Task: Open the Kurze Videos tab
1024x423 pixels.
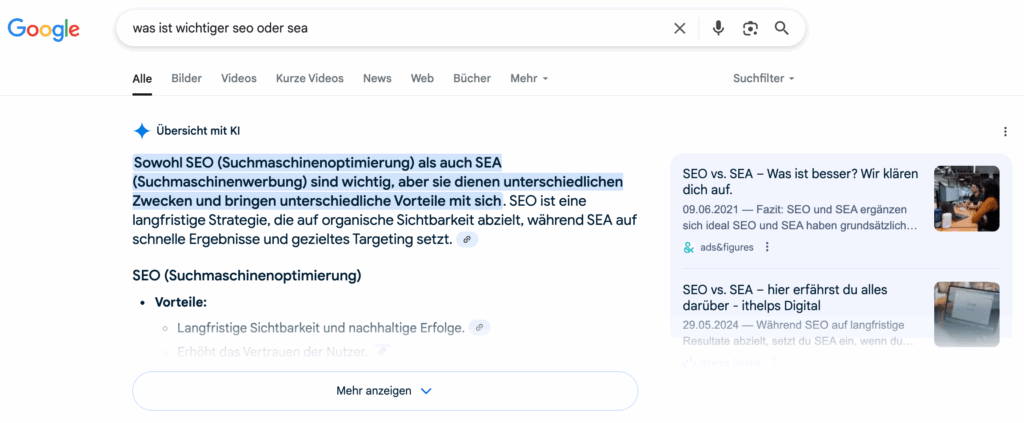Action: click(310, 78)
